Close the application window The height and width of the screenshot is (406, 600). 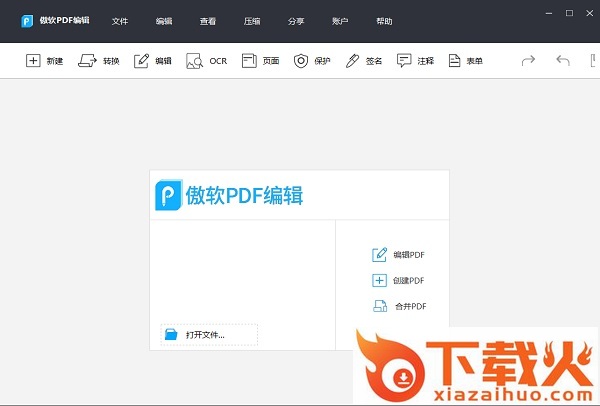point(590,13)
